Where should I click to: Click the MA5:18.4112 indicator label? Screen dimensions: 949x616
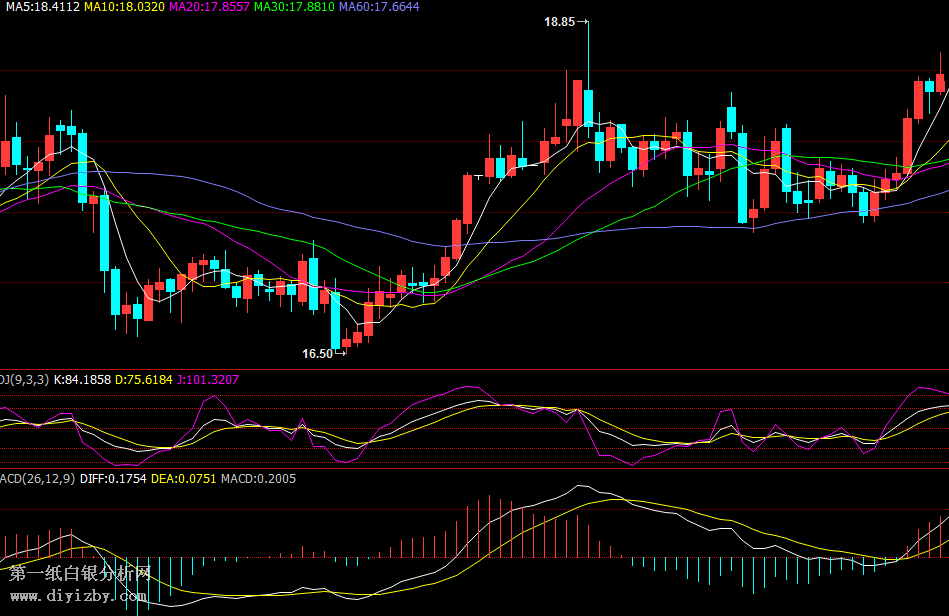coord(40,7)
